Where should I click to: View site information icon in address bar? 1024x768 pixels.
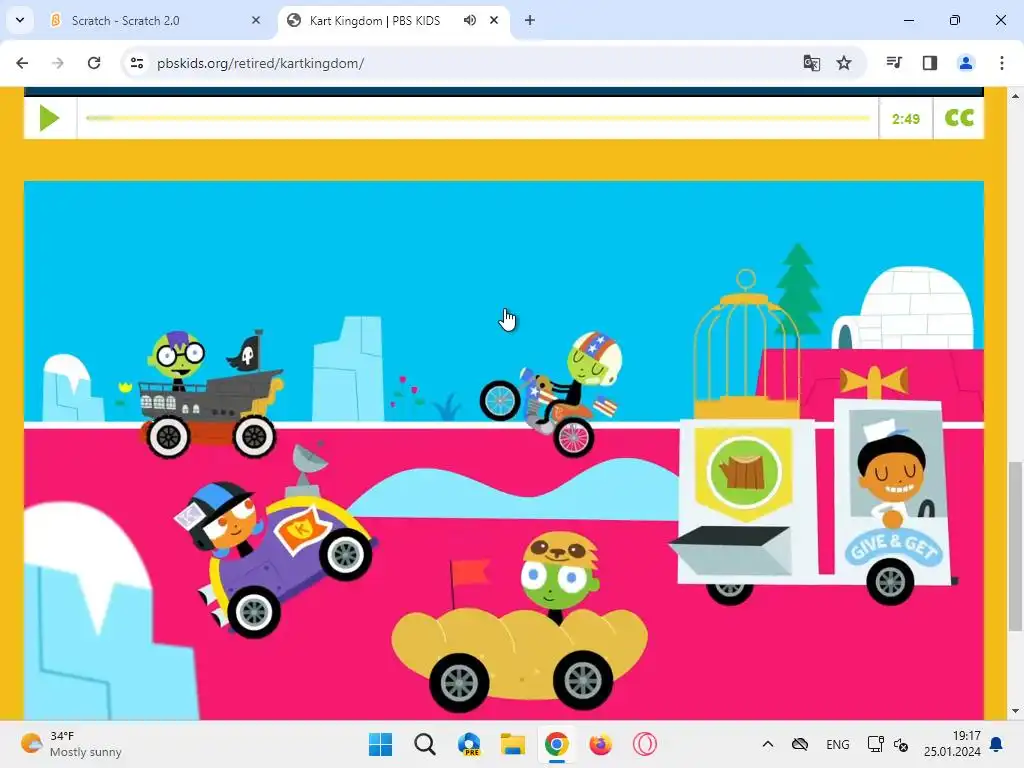[x=136, y=63]
